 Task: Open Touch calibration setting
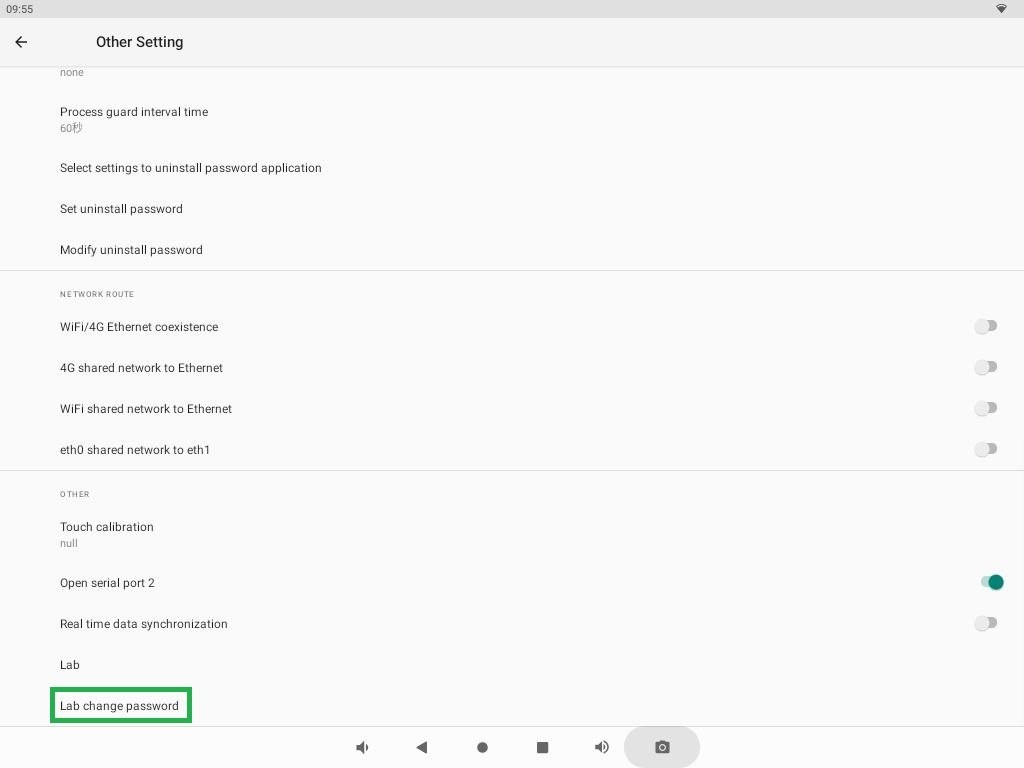click(107, 534)
